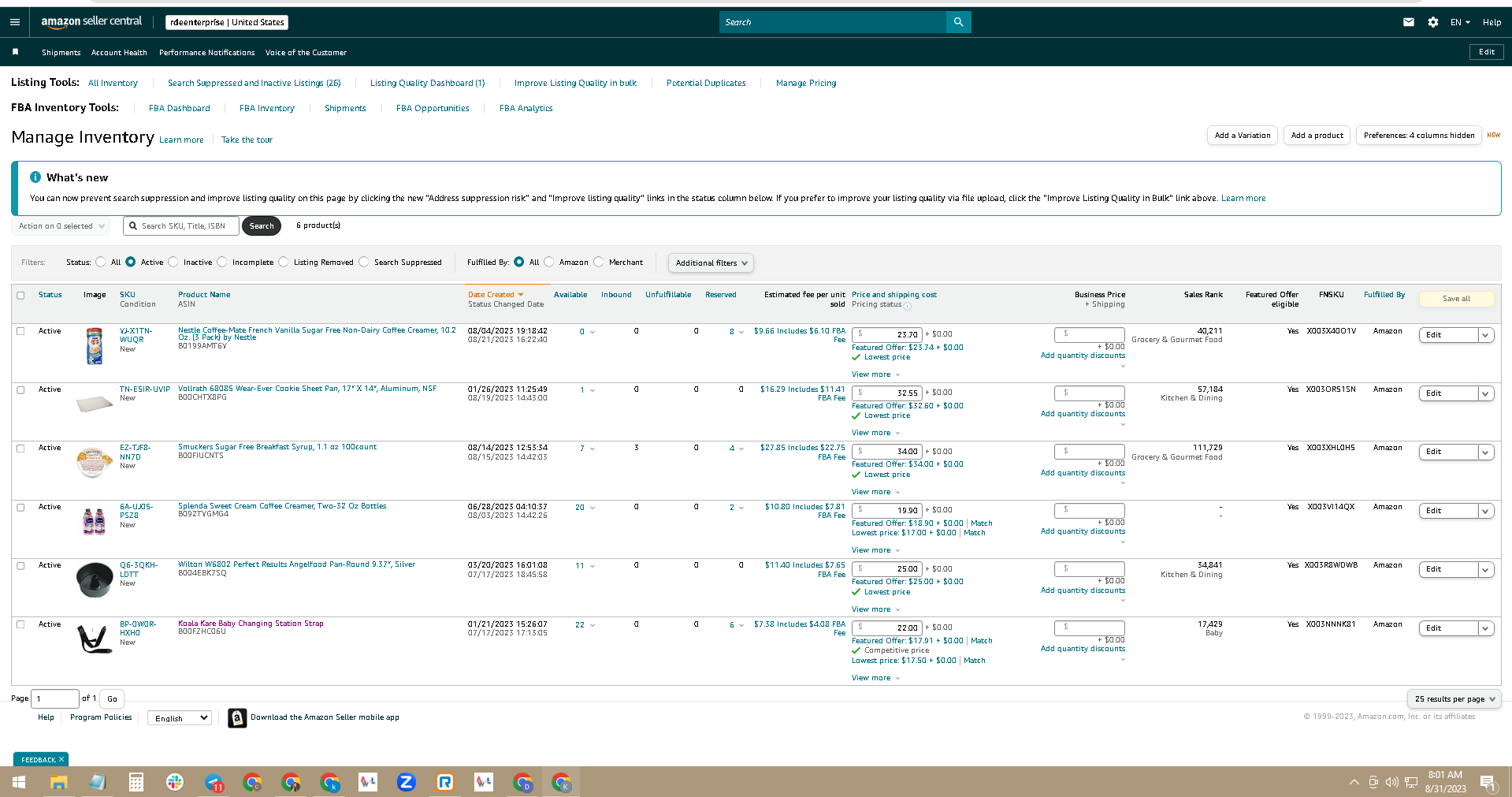Click the Pricing status info icon
Screen dimensions: 1512x797
click(x=908, y=306)
